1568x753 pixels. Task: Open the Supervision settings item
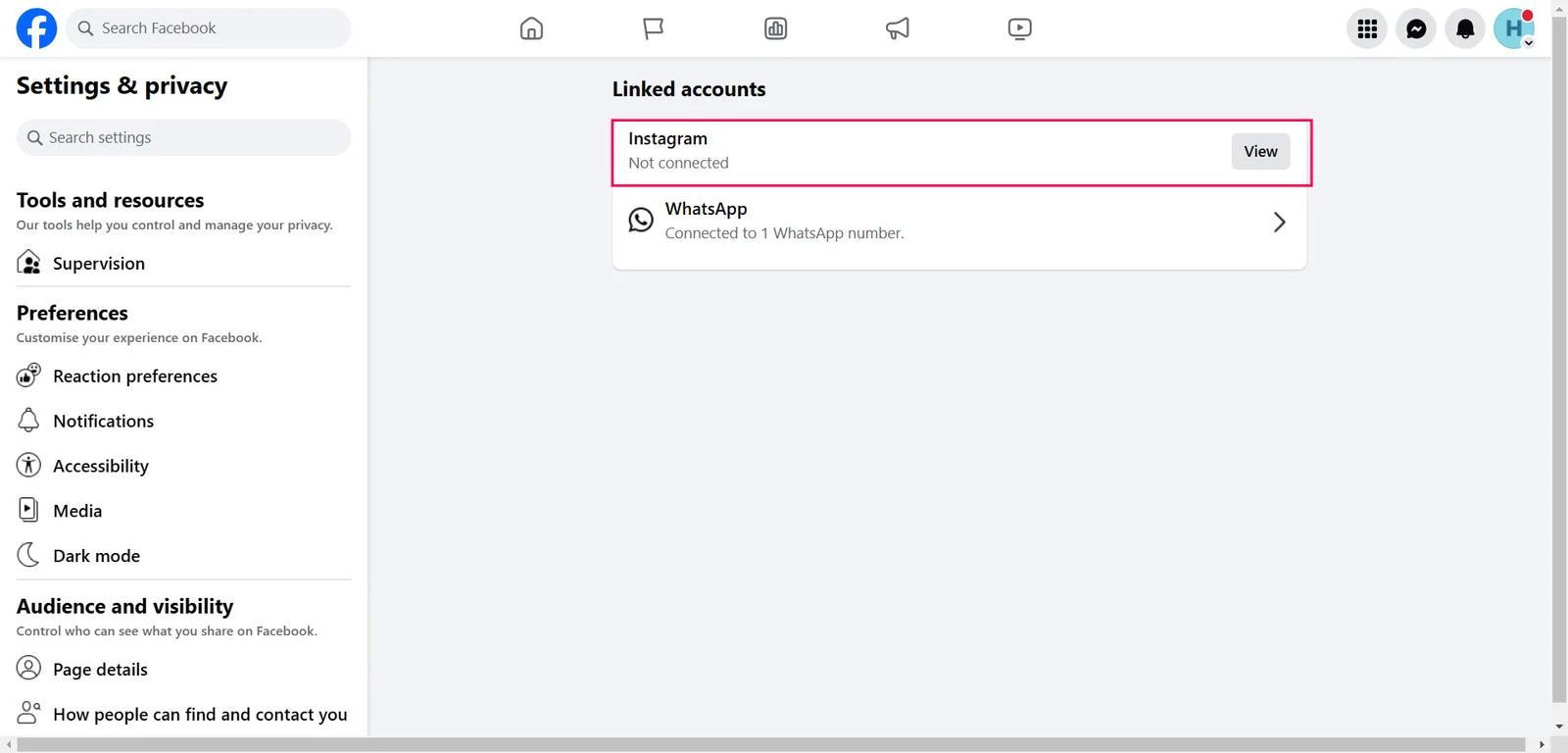(x=183, y=263)
